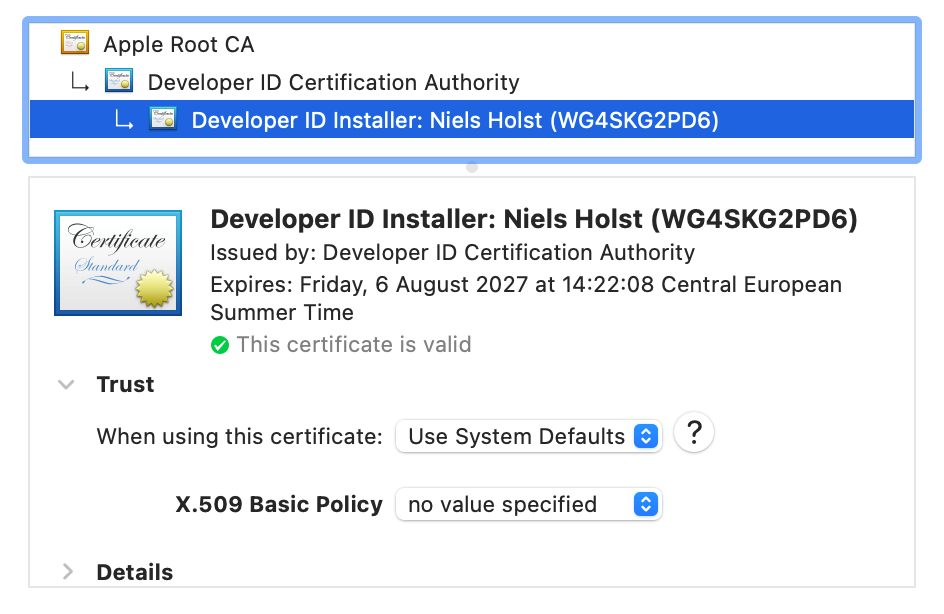Click 'This certificate is valid' status text
944x614 pixels.
354,345
